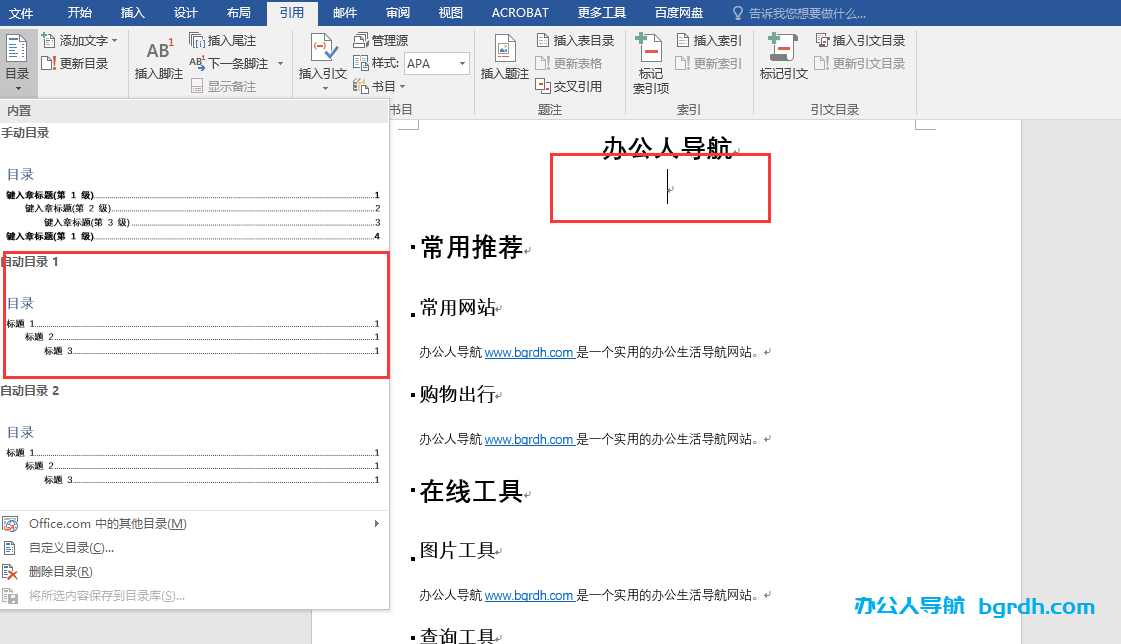Click the 常用推荐 heading text
The height and width of the screenshot is (644, 1121).
point(471,248)
